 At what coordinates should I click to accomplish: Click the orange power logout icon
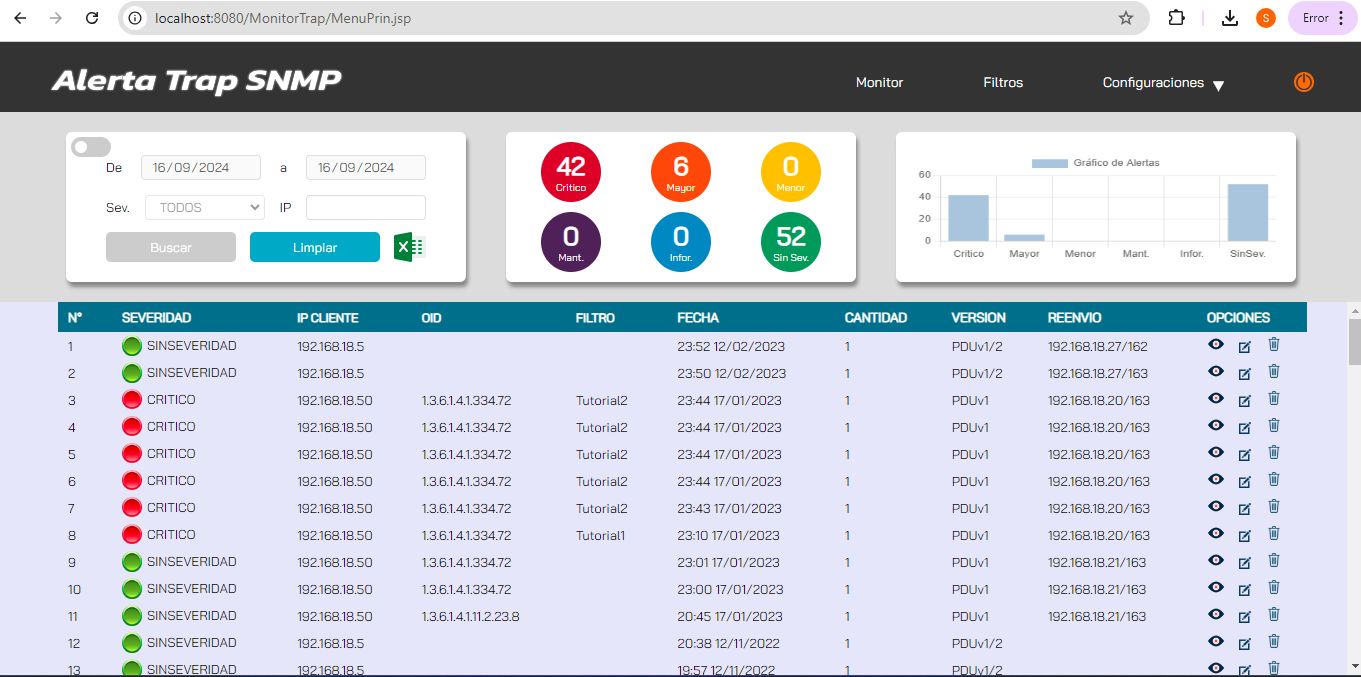tap(1303, 82)
